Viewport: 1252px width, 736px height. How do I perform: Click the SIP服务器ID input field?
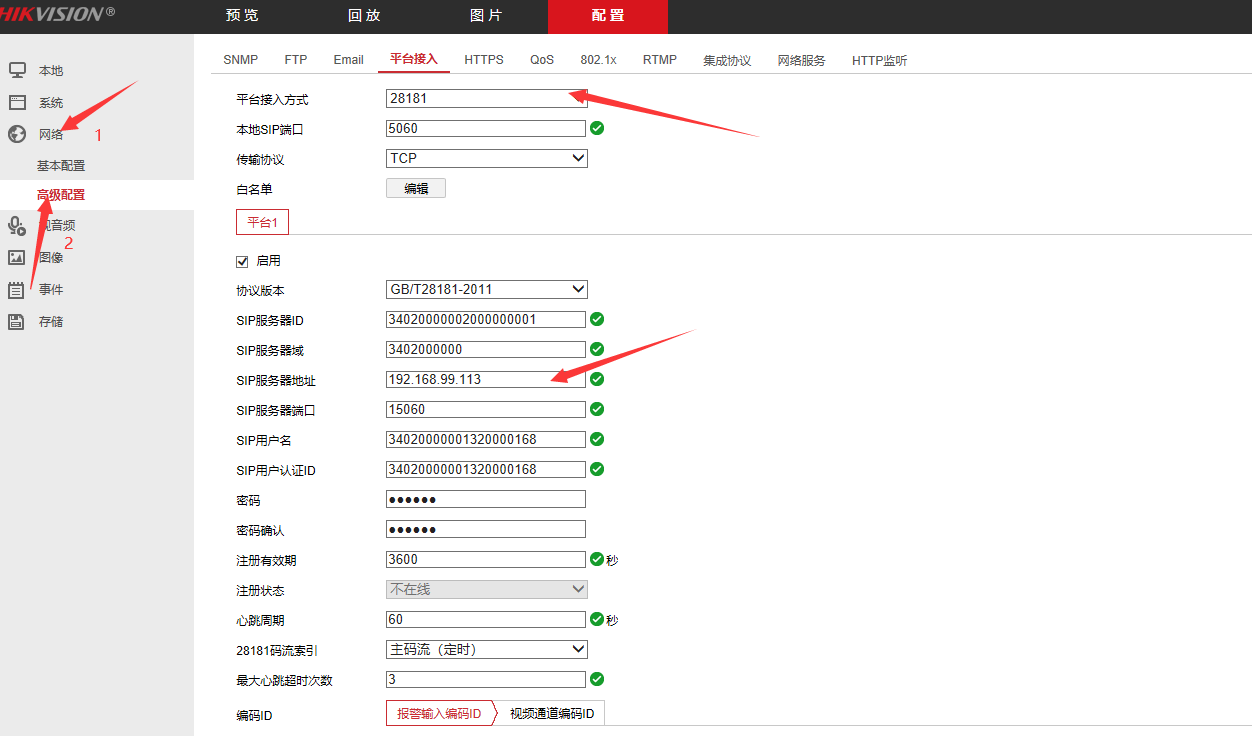(486, 319)
